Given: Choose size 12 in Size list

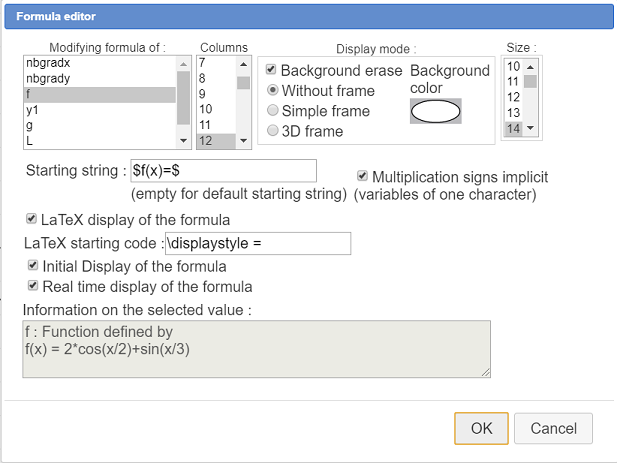Looking at the screenshot, I should coord(514,97).
